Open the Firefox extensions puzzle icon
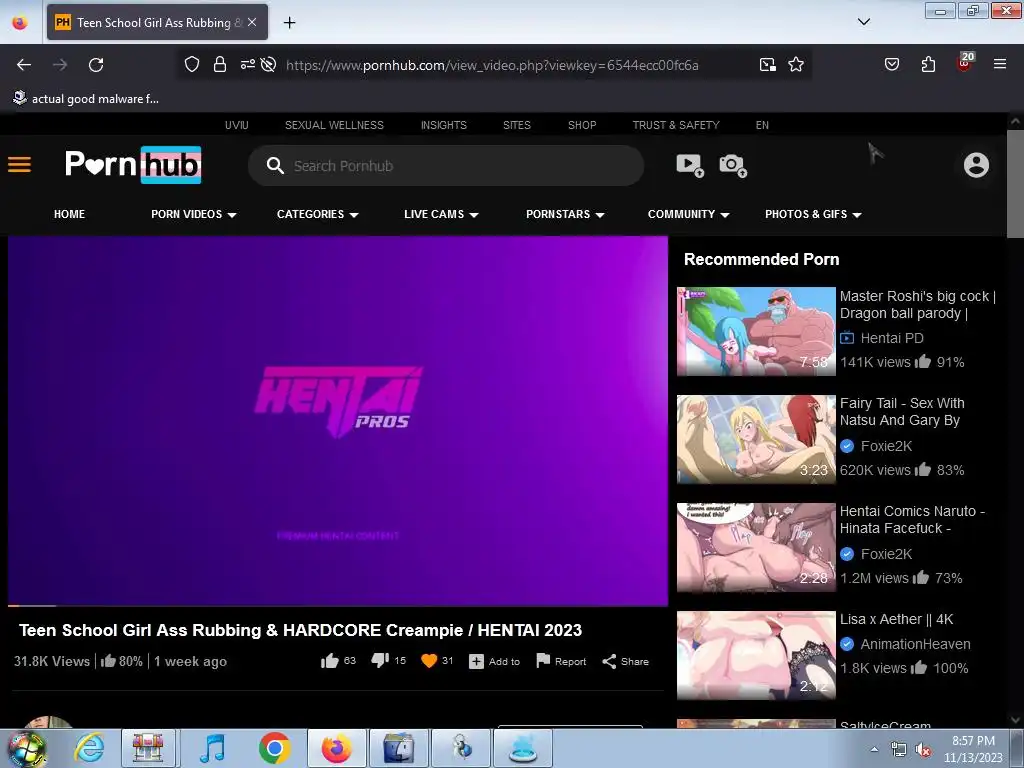The height and width of the screenshot is (768, 1024). (928, 65)
